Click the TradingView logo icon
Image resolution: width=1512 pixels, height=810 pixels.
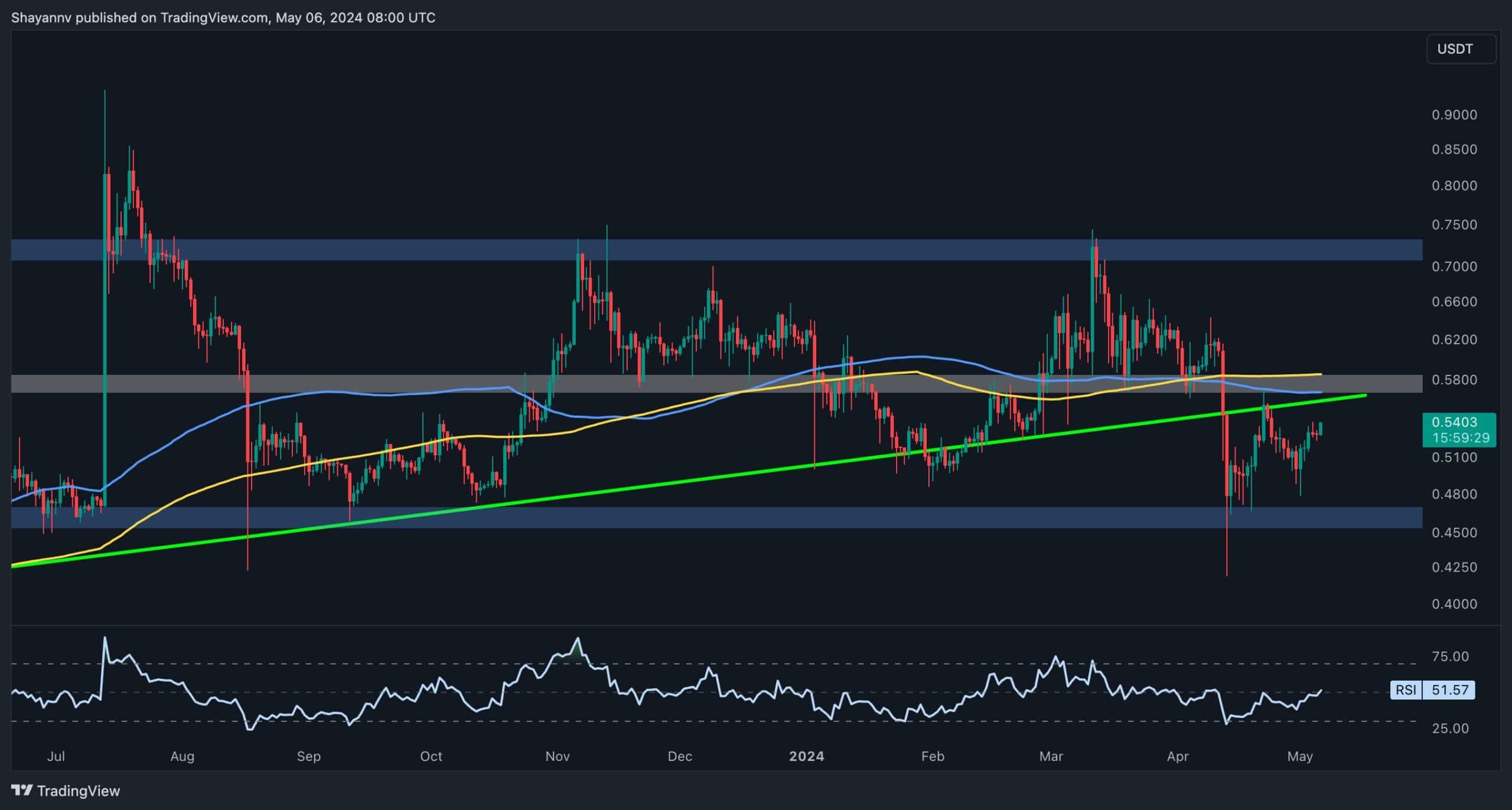(x=22, y=790)
